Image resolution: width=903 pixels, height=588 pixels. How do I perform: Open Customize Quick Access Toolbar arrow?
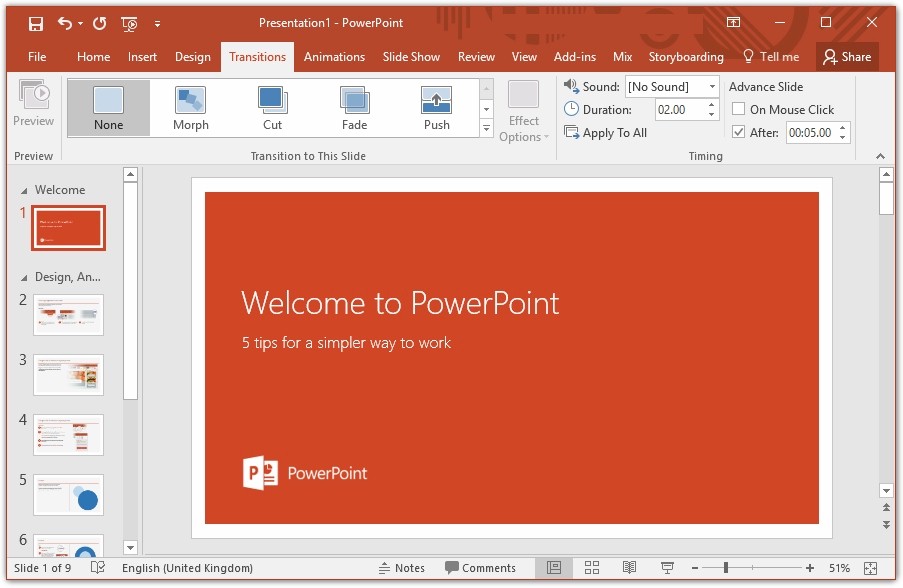pyautogui.click(x=157, y=24)
